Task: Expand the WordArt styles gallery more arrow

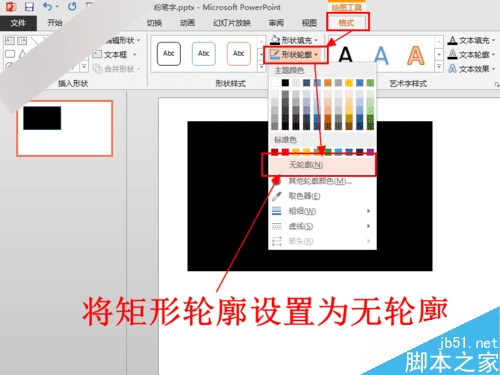Action: tap(439, 67)
